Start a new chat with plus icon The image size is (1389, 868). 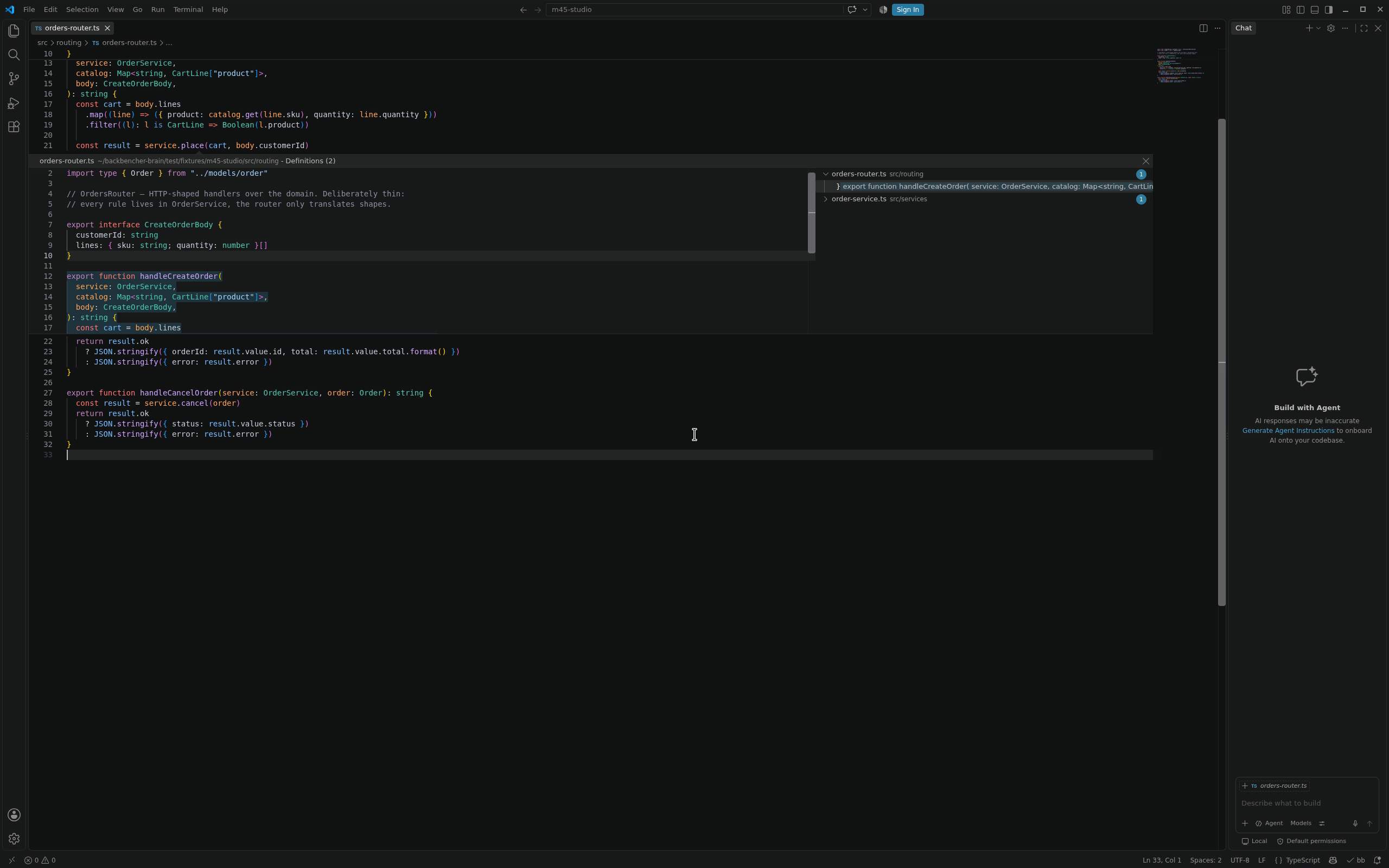(1309, 28)
